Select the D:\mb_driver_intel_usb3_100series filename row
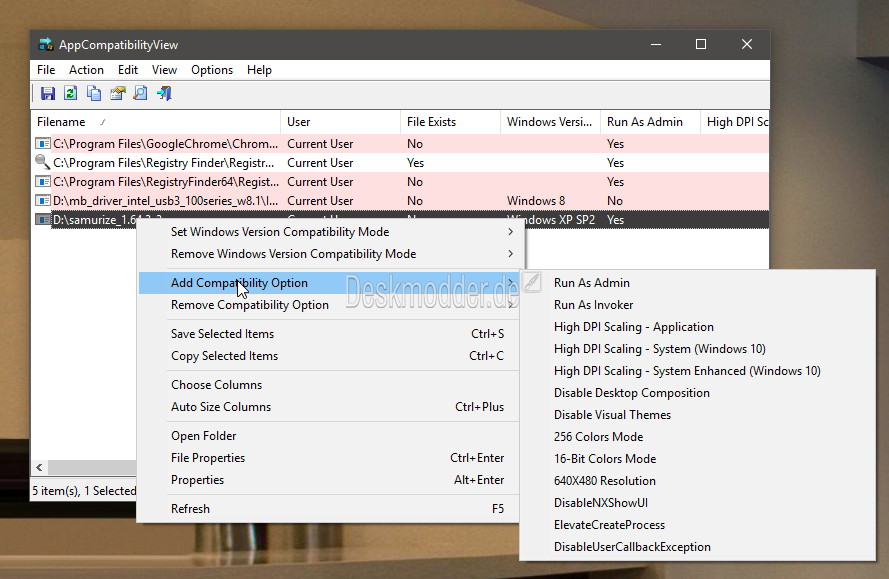The image size is (889, 579). (x=166, y=201)
